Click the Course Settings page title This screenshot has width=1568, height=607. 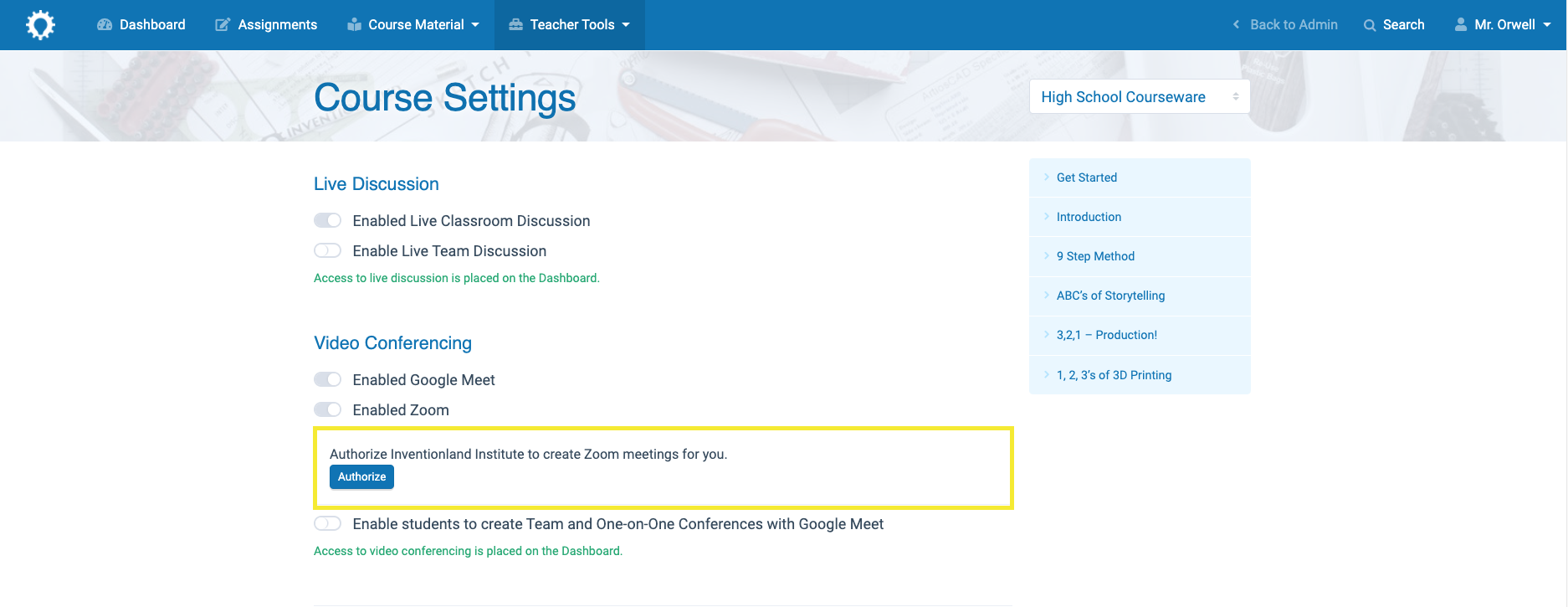pos(444,98)
